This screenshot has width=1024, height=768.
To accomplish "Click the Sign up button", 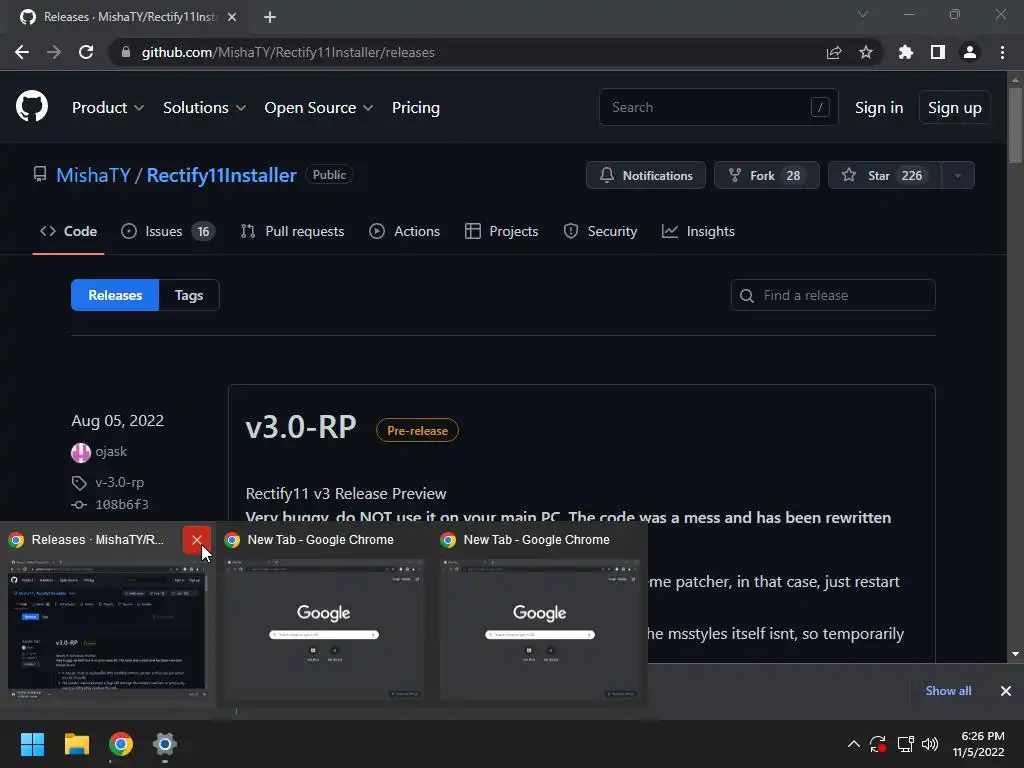I will coord(954,108).
